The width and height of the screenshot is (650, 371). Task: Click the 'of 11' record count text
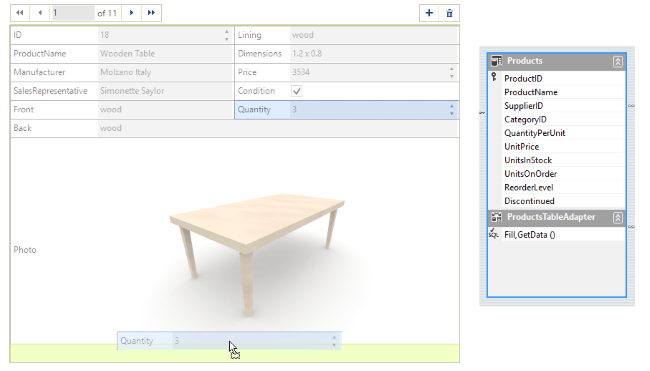(x=107, y=13)
